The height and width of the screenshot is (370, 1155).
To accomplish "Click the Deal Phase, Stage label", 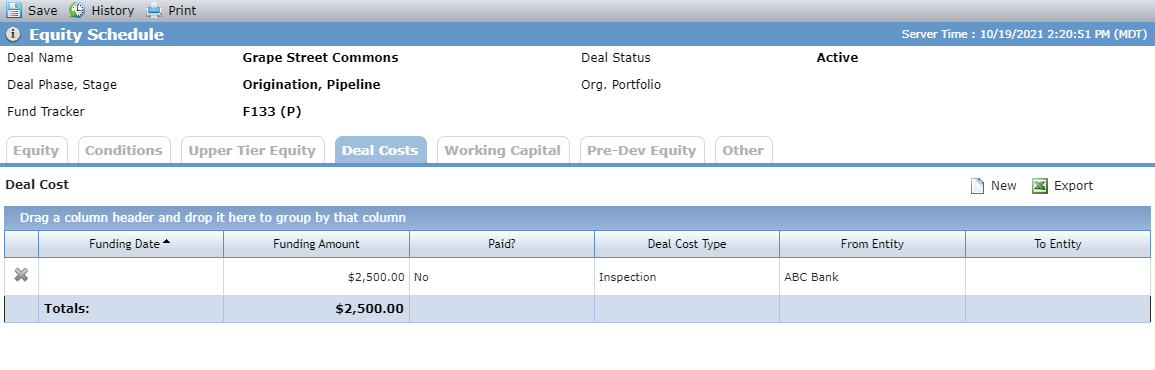I will pyautogui.click(x=62, y=85).
